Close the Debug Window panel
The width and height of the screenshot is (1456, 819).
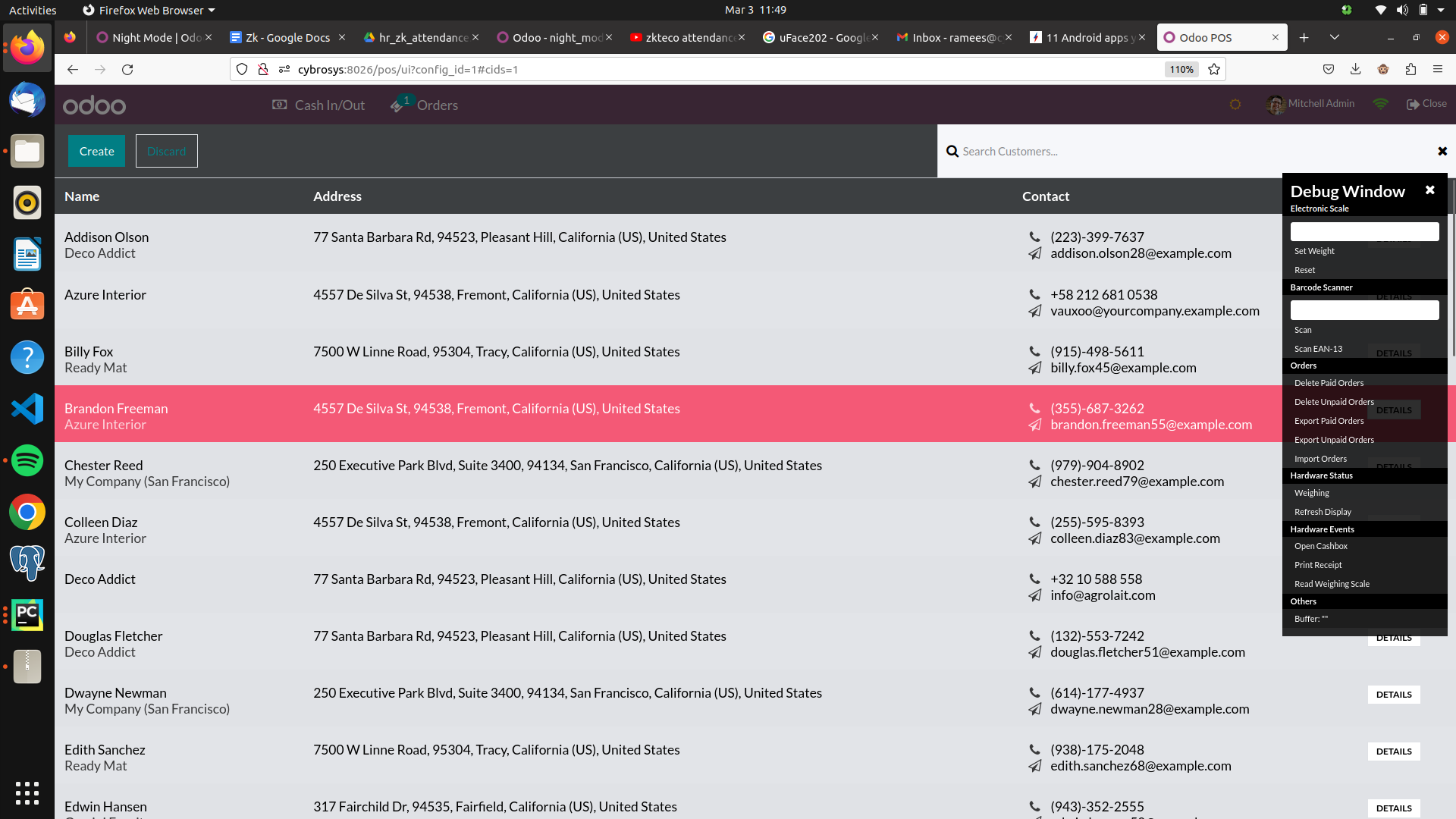[1429, 190]
